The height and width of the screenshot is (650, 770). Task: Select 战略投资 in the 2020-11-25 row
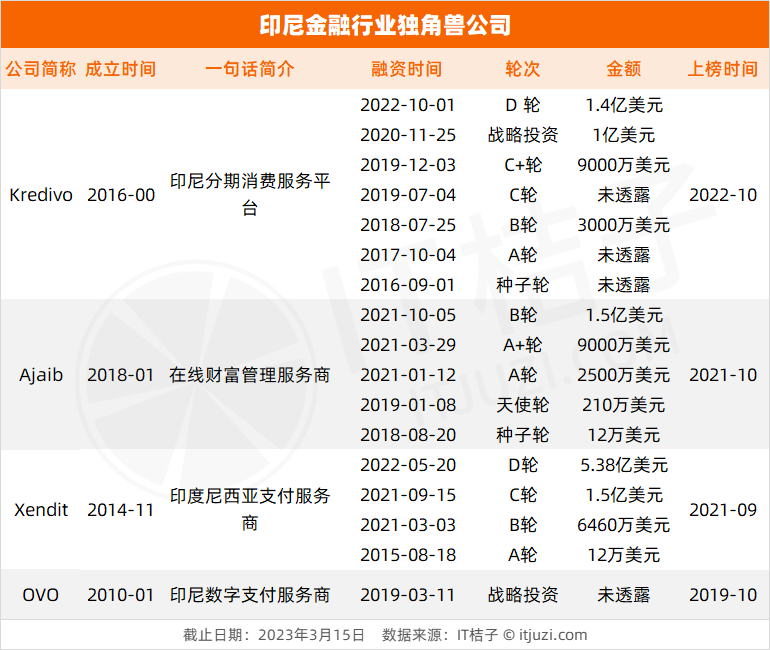click(x=523, y=135)
